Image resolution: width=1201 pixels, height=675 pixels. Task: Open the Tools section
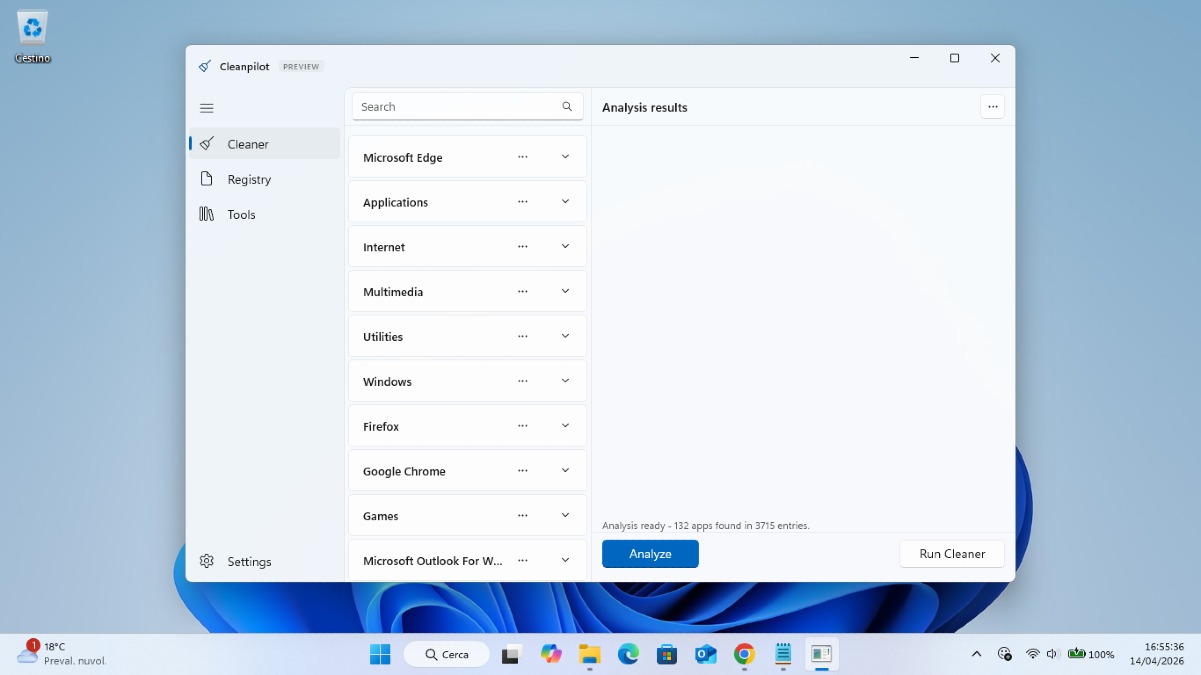pos(241,214)
